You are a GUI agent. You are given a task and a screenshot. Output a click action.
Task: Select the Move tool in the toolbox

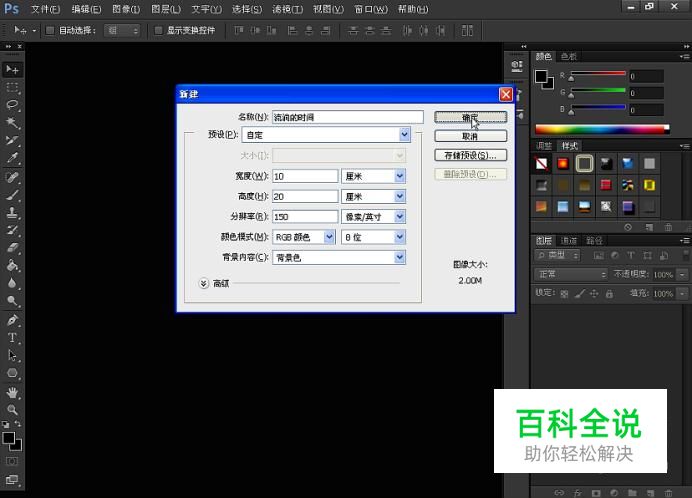pos(13,69)
